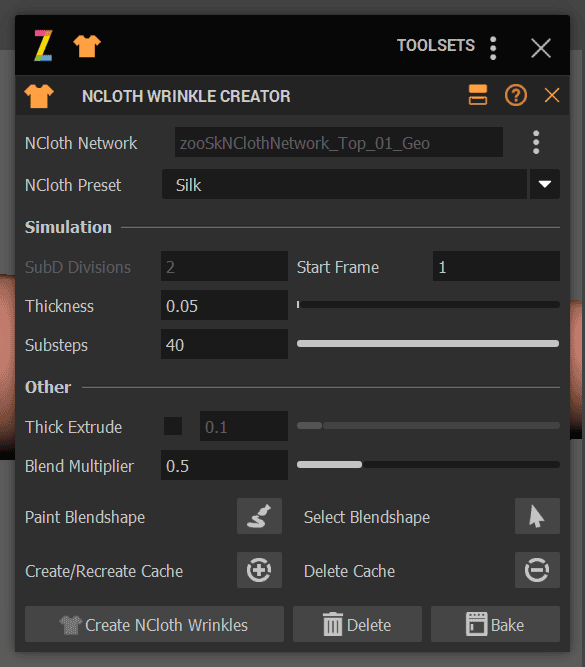This screenshot has height=667, width=585.
Task: Click the NCloth Network name field
Action: (x=339, y=143)
